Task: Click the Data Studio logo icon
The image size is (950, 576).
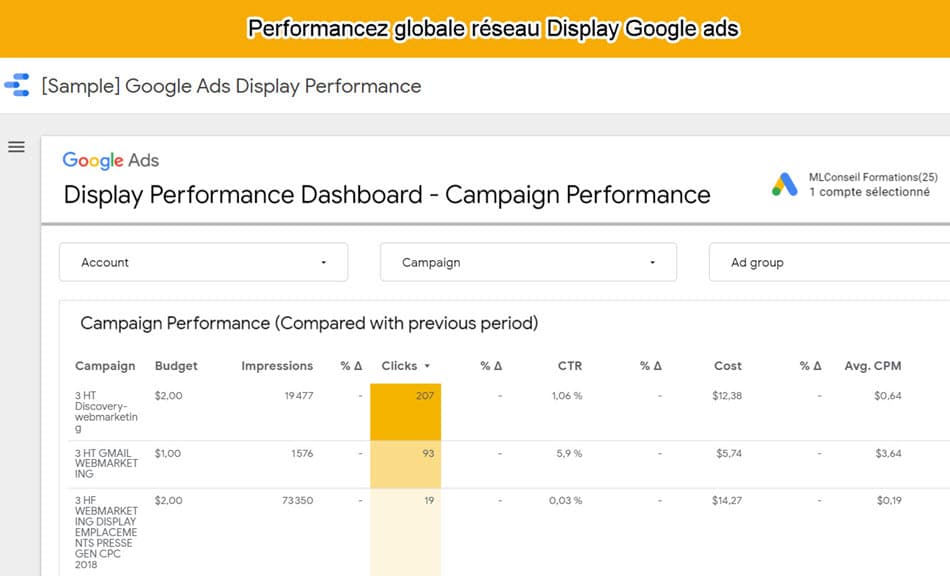Action: [17, 85]
